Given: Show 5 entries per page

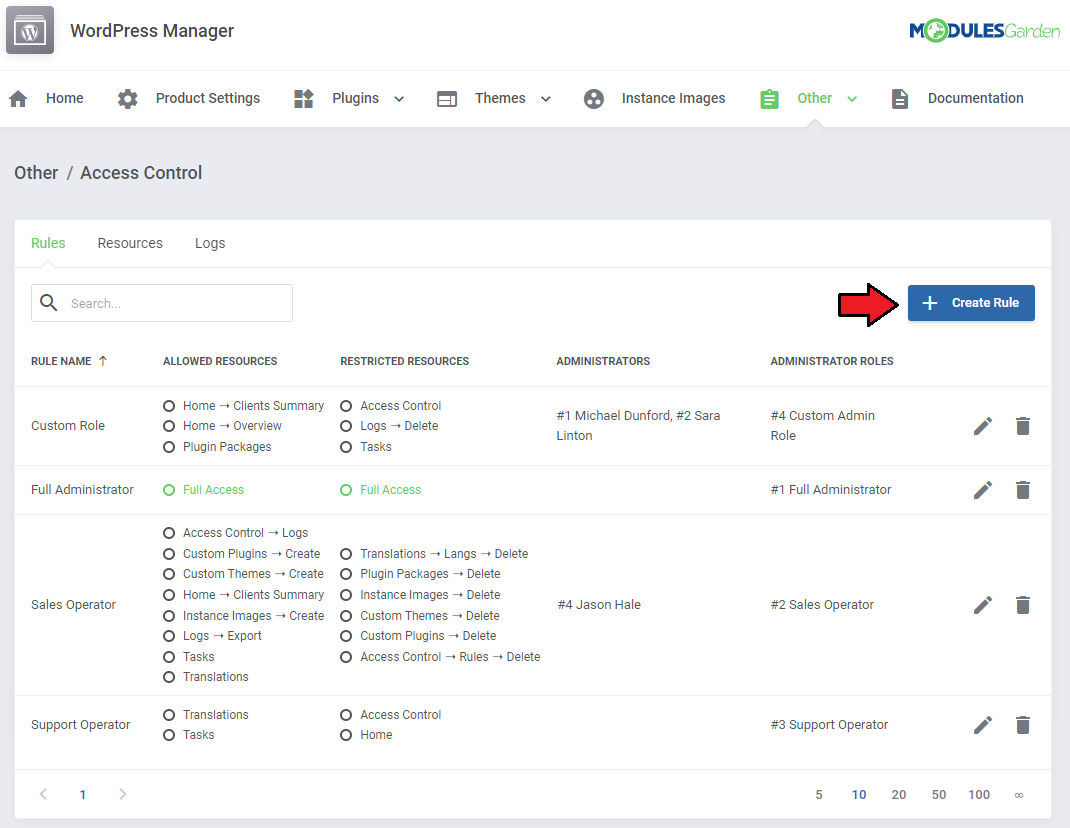Looking at the screenshot, I should [x=818, y=795].
